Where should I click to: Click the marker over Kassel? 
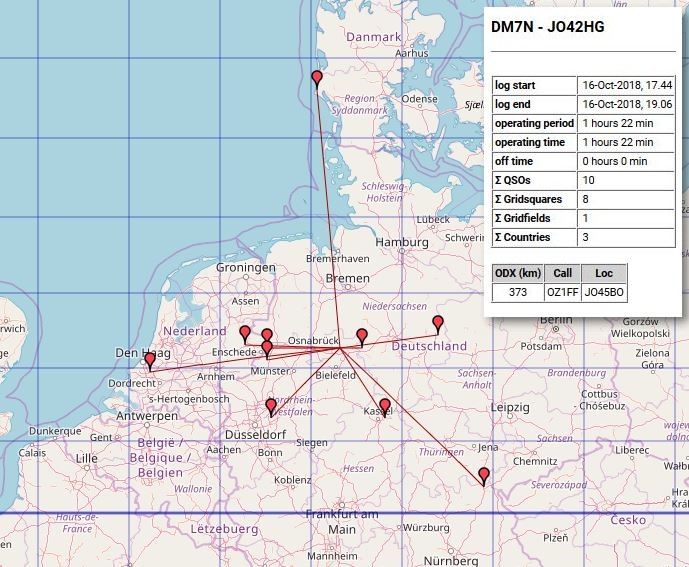(385, 406)
